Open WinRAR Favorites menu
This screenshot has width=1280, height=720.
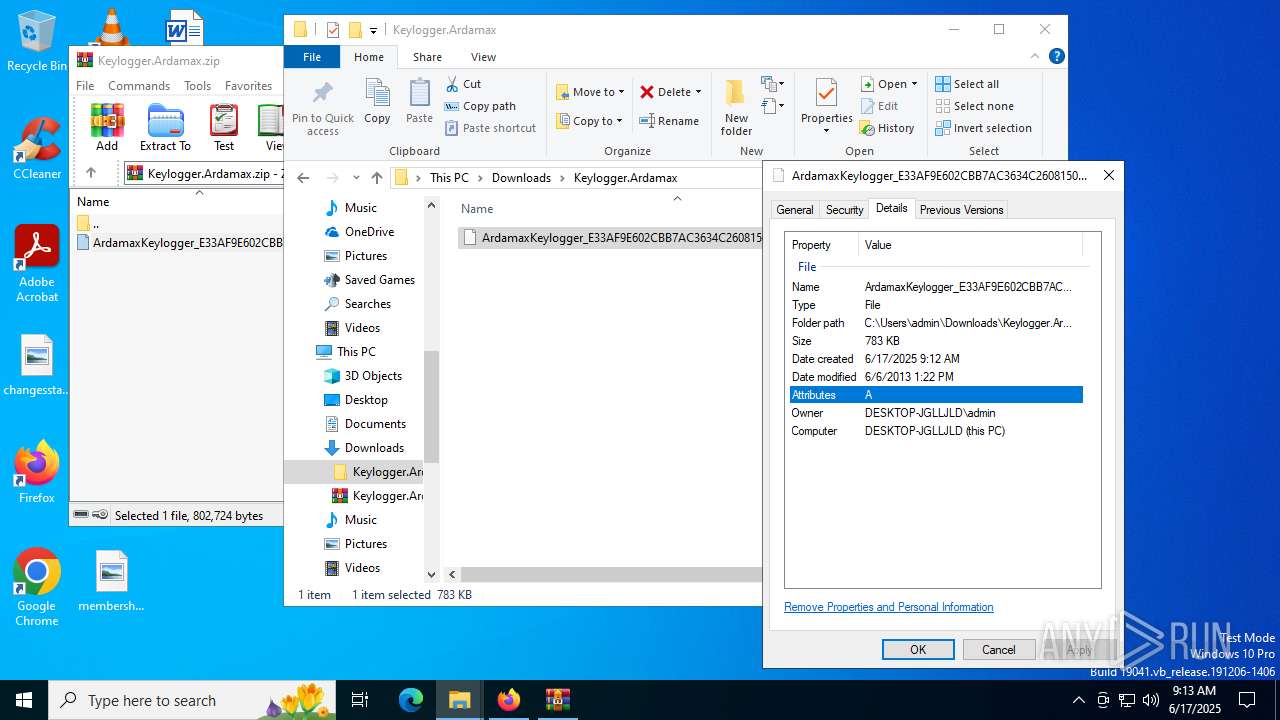(x=248, y=86)
